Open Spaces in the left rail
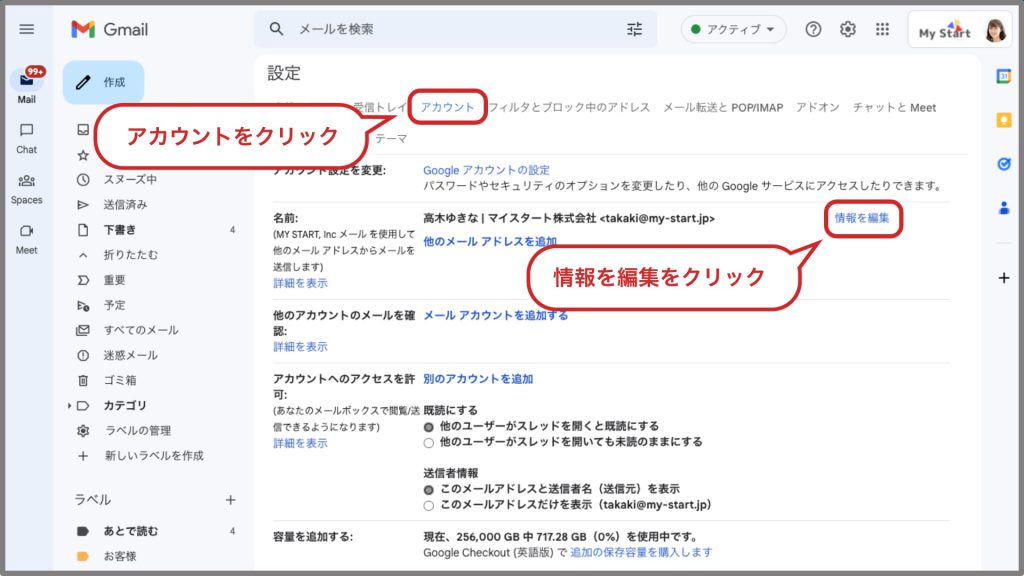The image size is (1024, 576). coord(27,187)
